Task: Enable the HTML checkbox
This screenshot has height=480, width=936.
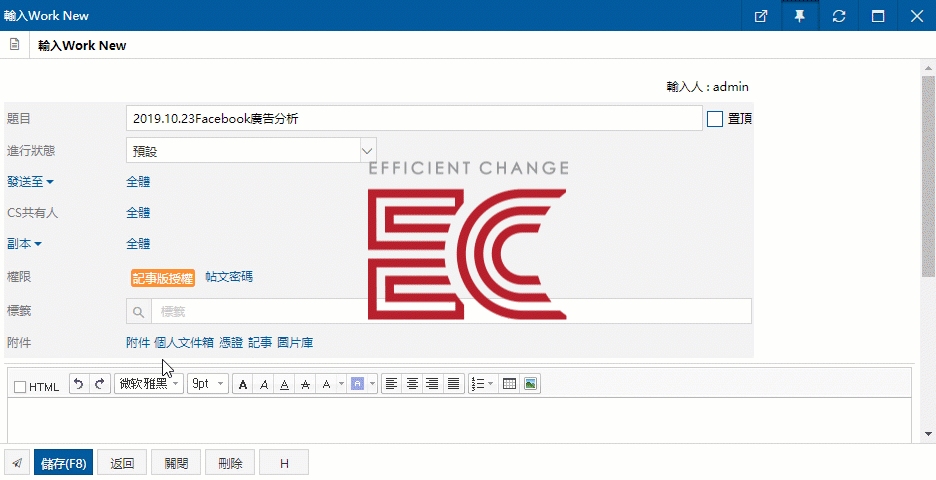Action: coord(20,387)
